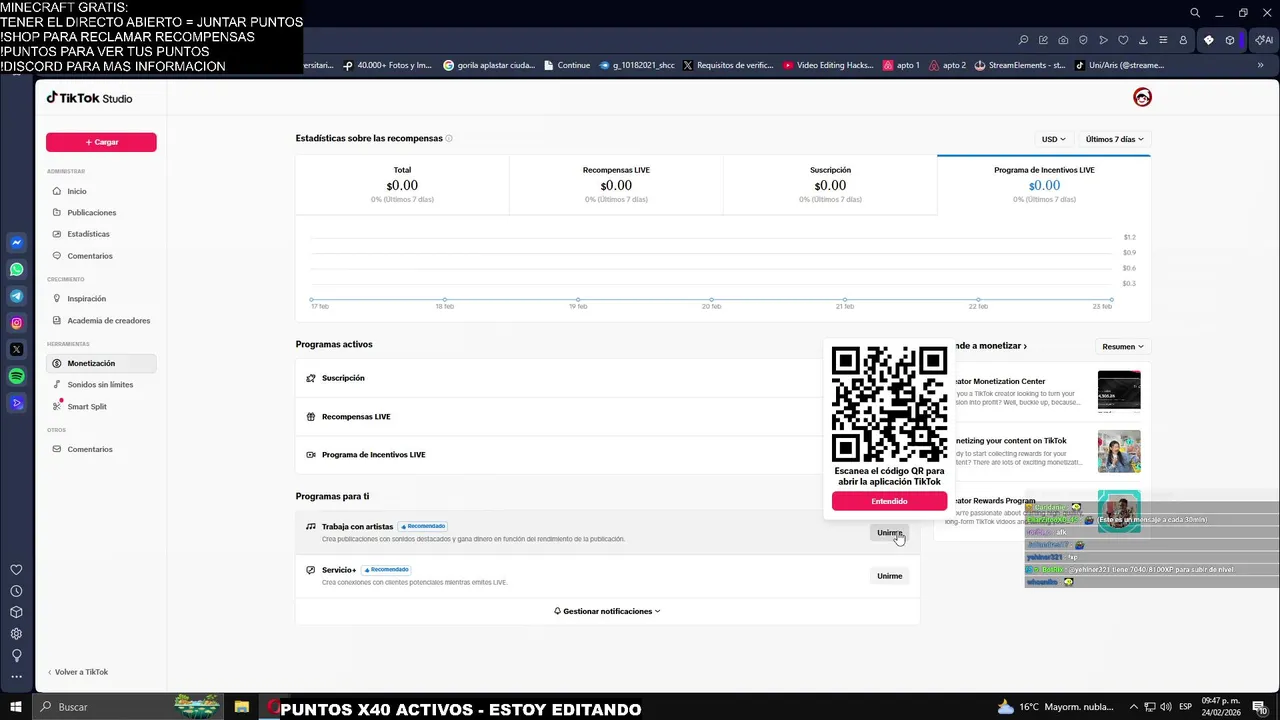Click the Windows Start button
Viewport: 1280px width, 720px height.
[x=16, y=707]
